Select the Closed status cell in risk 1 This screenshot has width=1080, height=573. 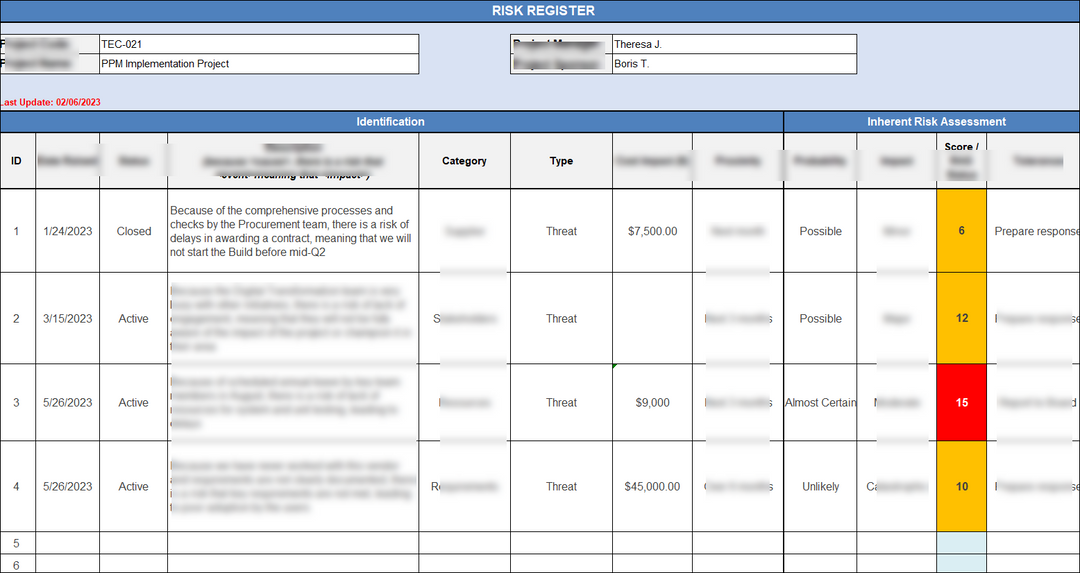click(133, 231)
